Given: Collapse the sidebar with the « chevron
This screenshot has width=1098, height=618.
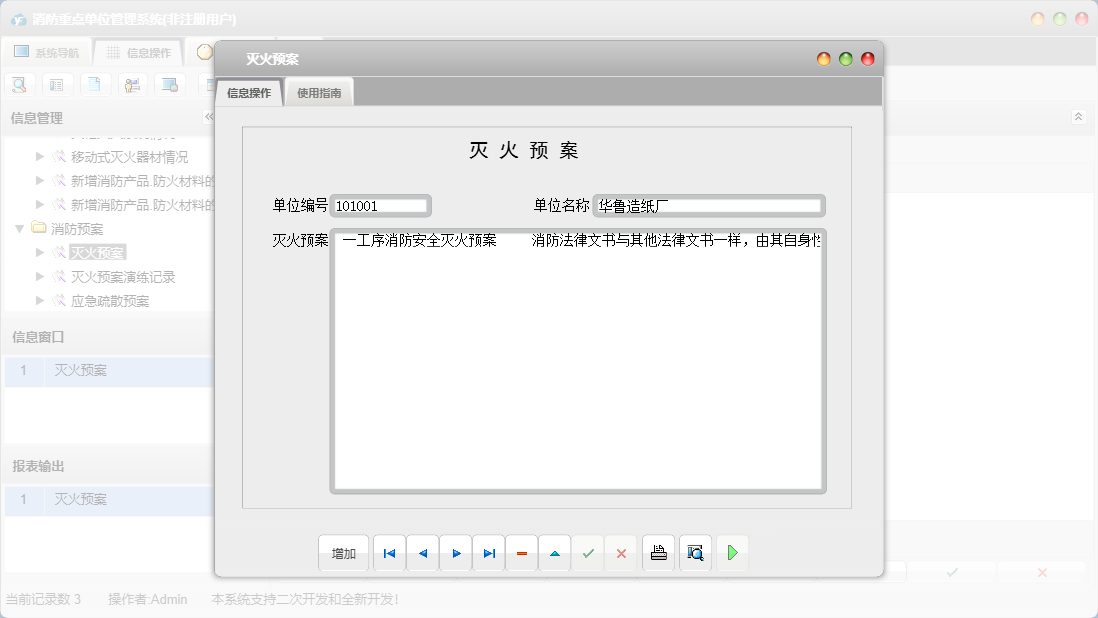Looking at the screenshot, I should coord(210,116).
